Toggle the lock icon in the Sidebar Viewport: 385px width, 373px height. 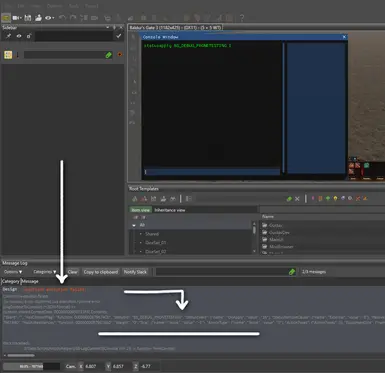[29, 36]
